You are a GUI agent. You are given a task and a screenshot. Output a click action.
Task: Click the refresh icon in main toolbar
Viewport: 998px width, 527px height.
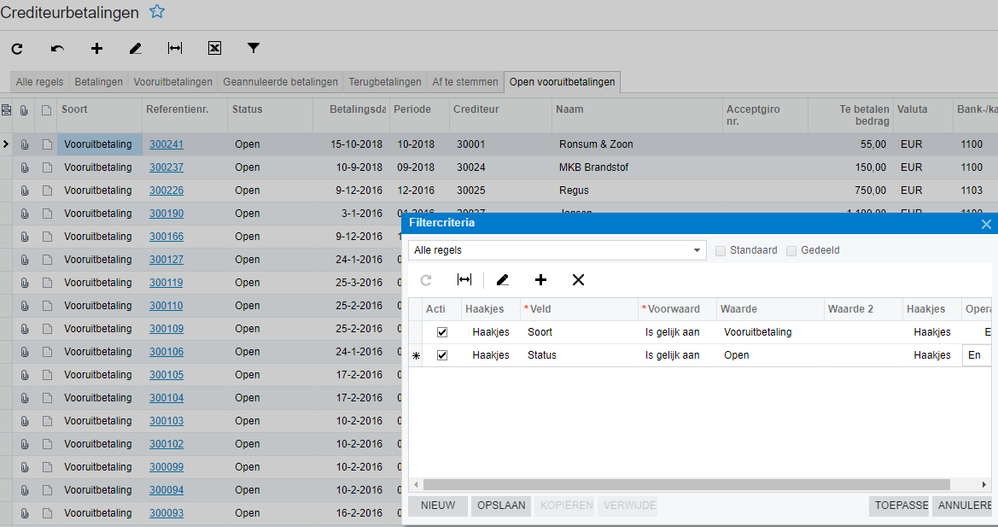coord(17,48)
